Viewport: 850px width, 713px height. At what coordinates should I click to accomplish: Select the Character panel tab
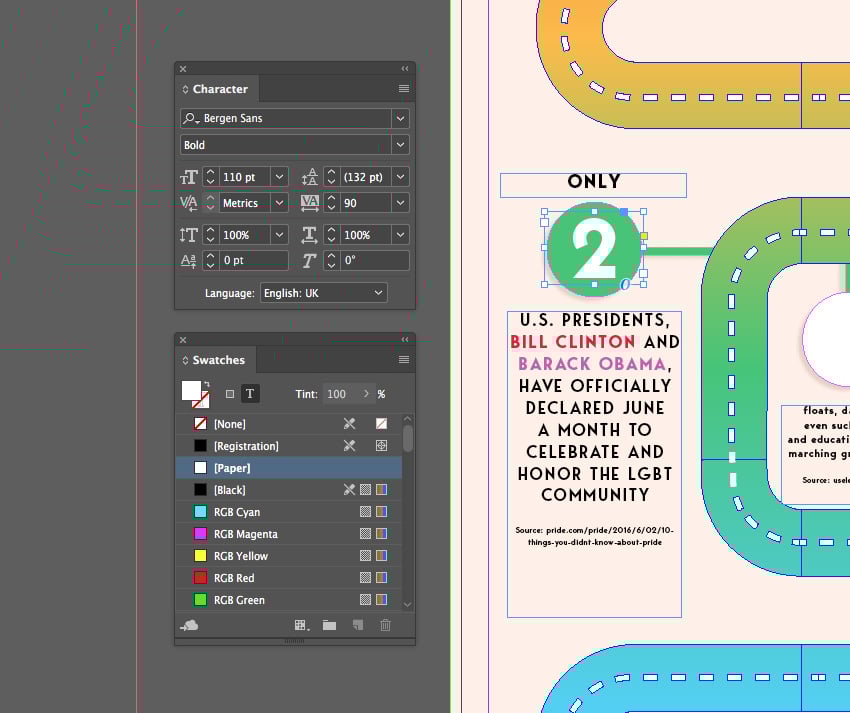pos(219,89)
